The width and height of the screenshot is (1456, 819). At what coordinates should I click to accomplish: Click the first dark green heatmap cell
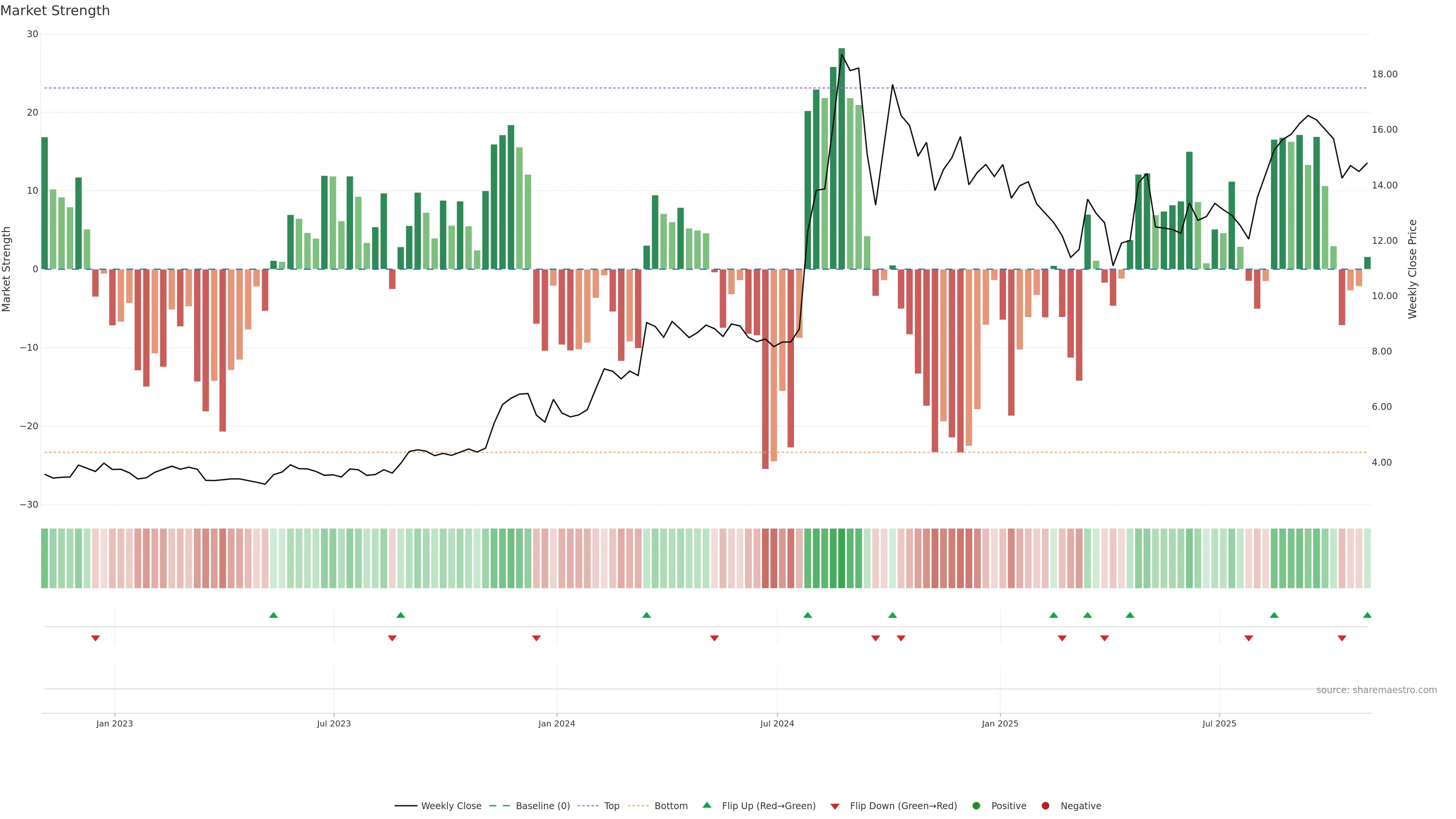45,559
